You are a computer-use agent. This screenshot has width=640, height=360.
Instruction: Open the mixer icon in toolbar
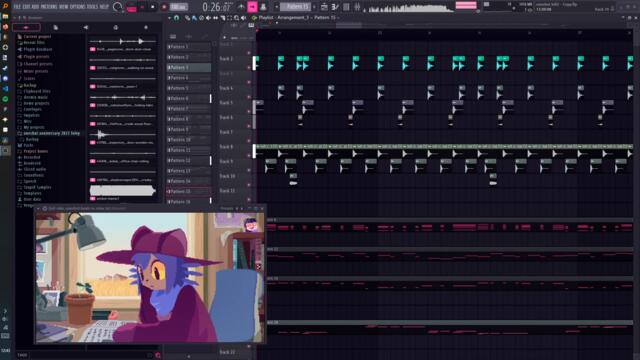click(x=357, y=7)
